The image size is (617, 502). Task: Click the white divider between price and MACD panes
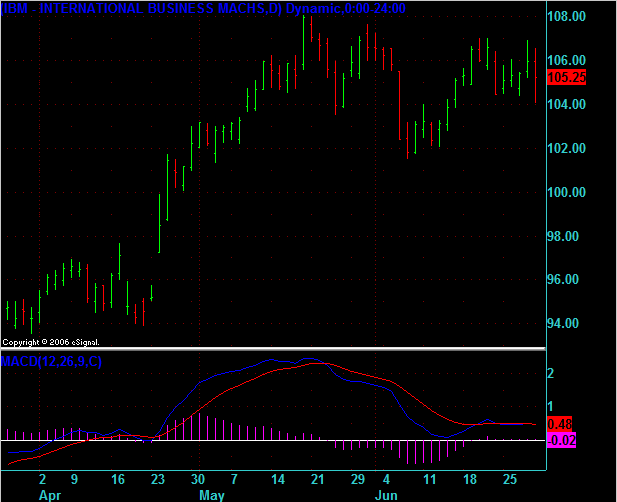(273, 349)
